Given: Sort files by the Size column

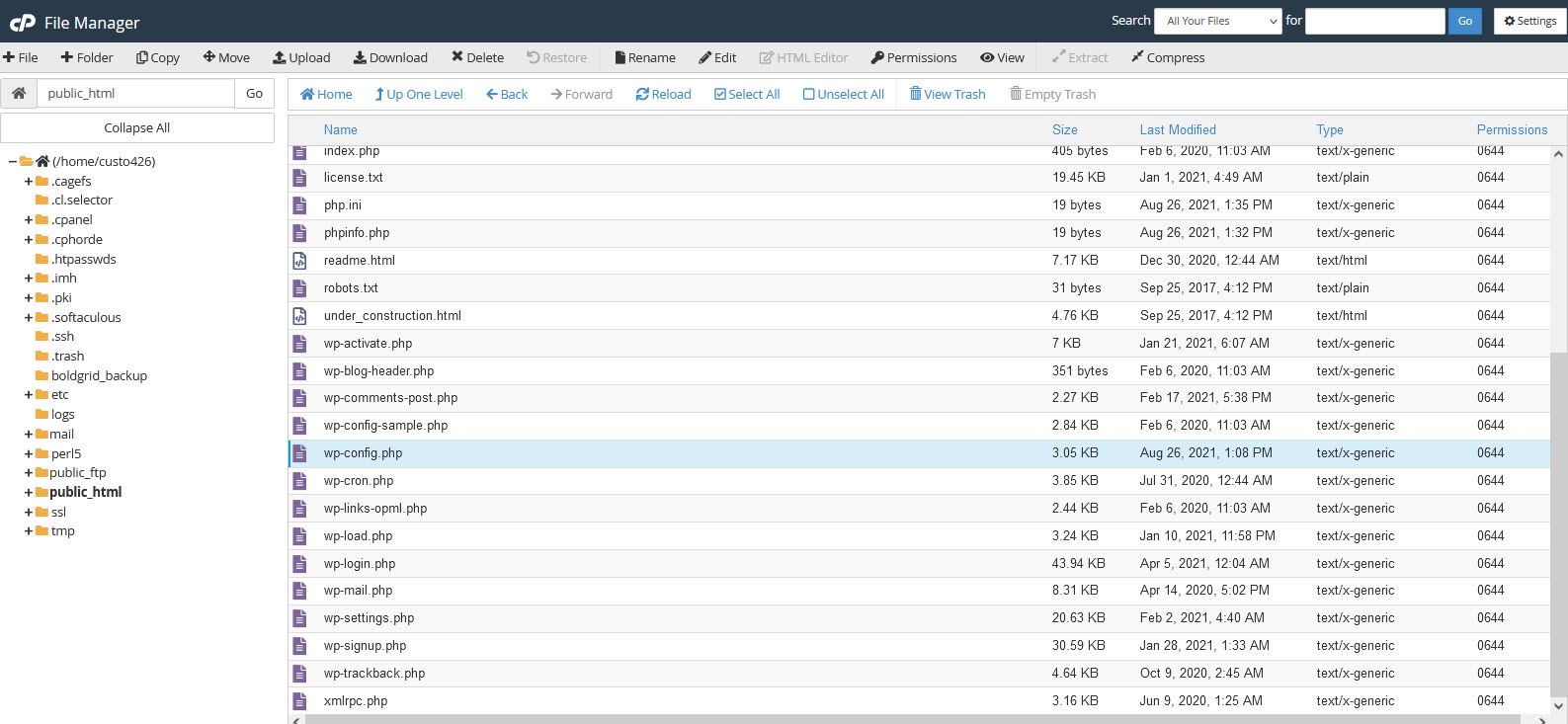Looking at the screenshot, I should point(1064,129).
